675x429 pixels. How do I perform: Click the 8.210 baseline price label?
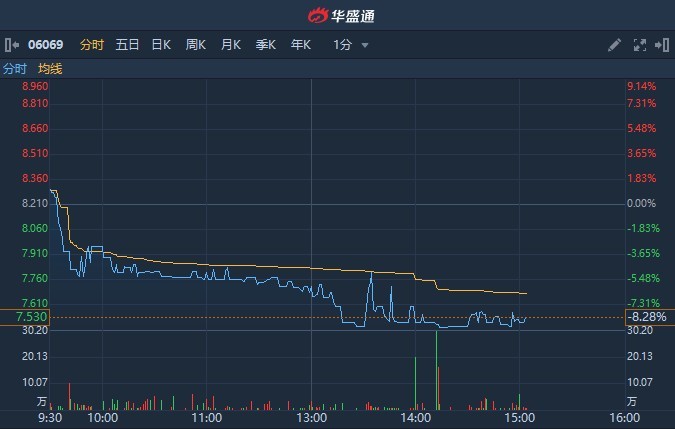[35, 203]
